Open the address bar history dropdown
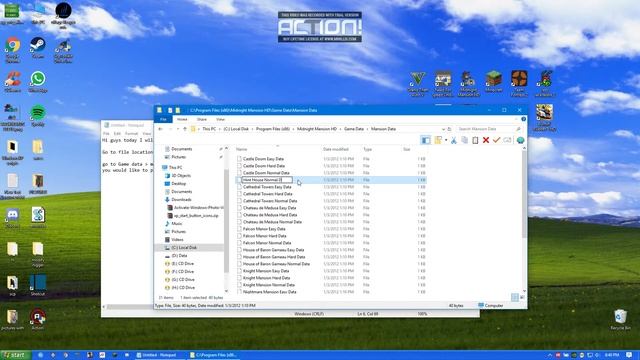Screen dimensions: 640x360 tap(443, 129)
